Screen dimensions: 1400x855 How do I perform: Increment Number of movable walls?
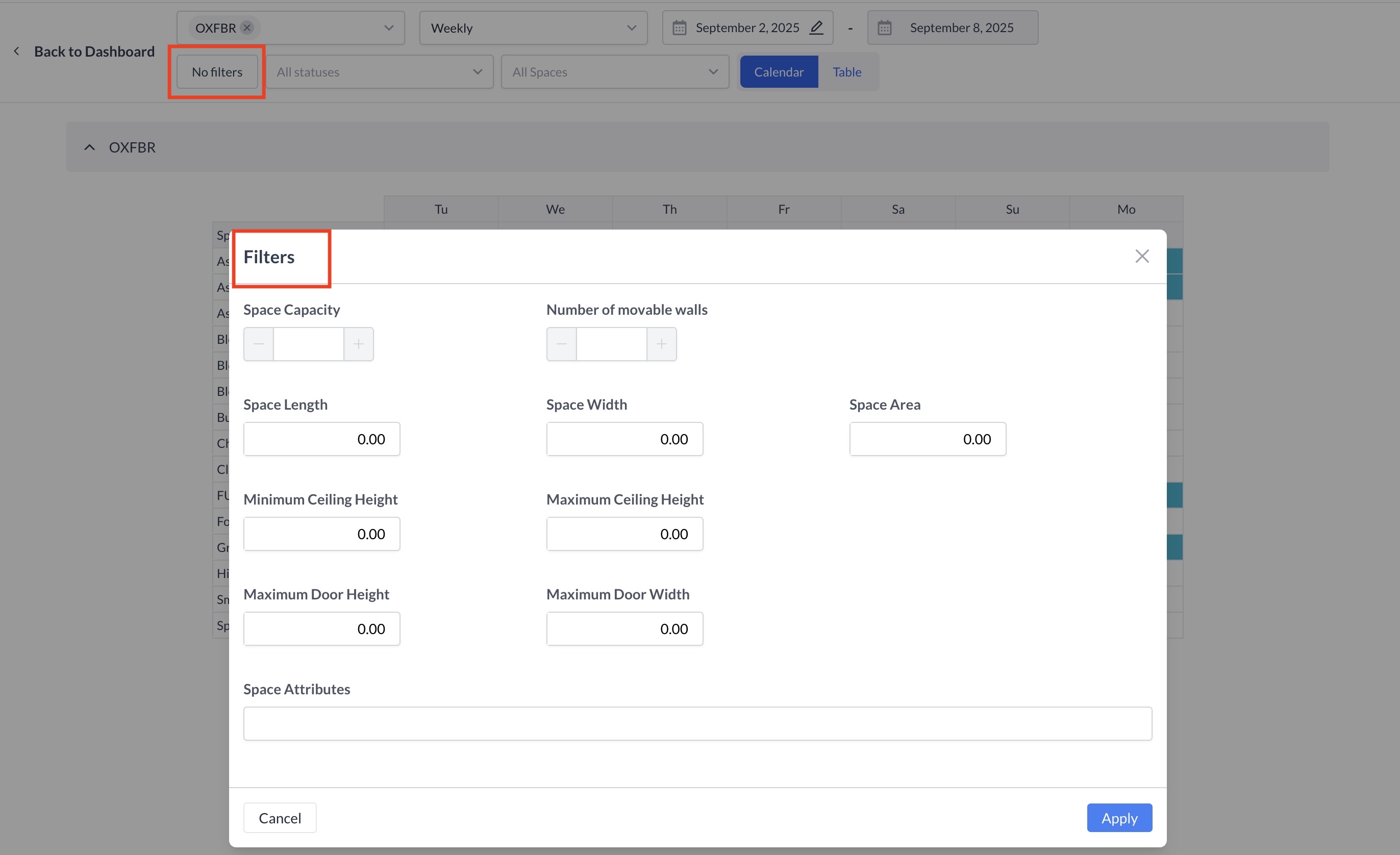click(x=661, y=344)
